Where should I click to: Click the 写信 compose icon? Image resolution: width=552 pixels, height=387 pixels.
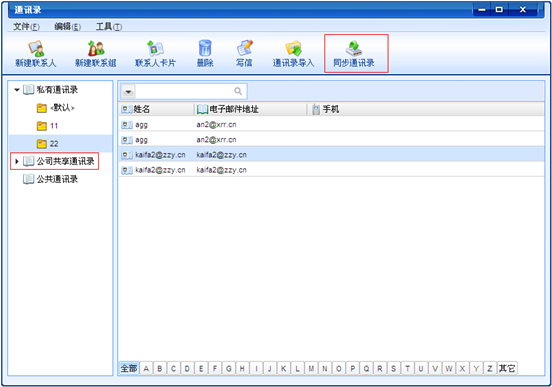tap(245, 48)
